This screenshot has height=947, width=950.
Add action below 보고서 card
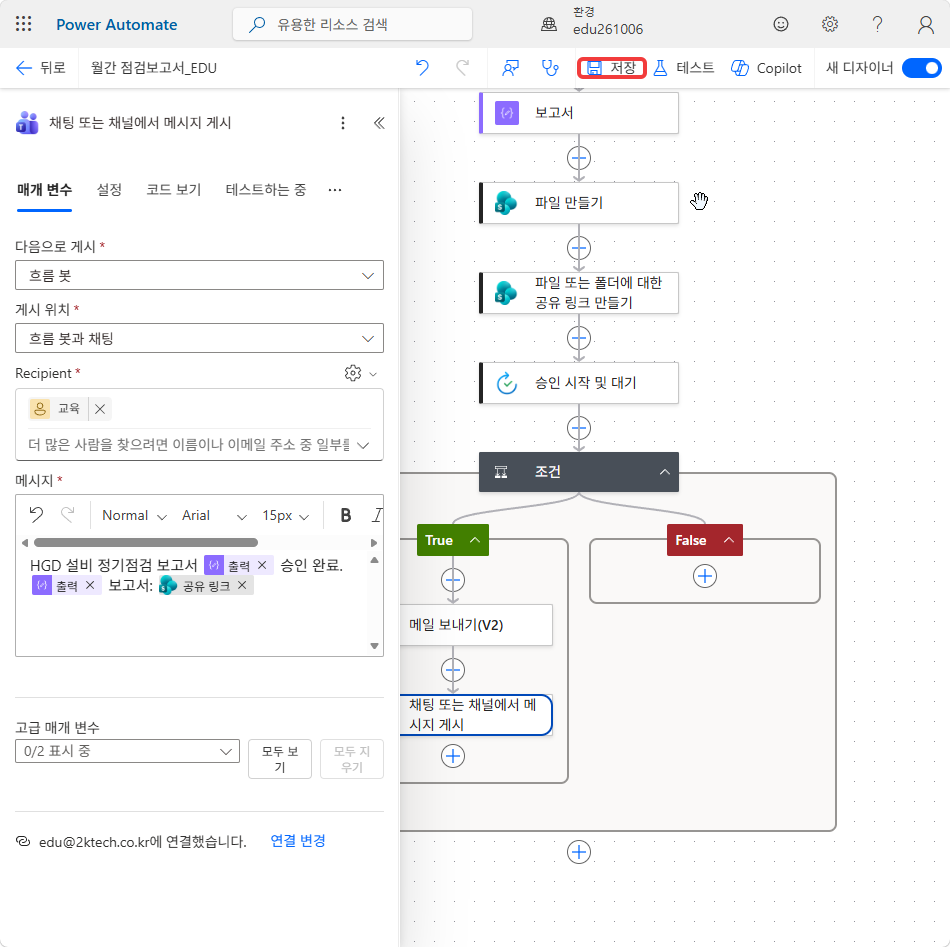[579, 158]
